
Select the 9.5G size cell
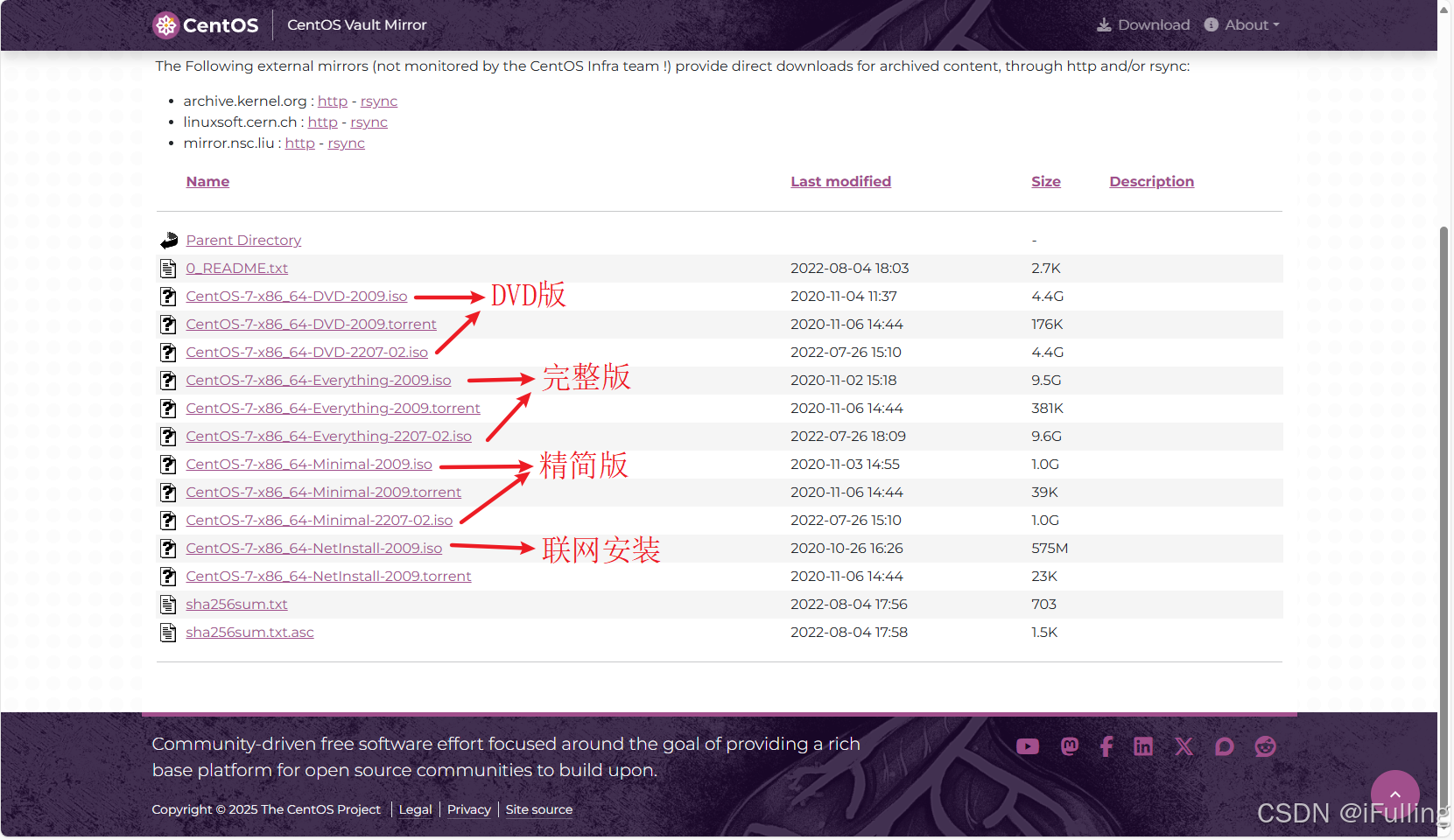(1045, 381)
